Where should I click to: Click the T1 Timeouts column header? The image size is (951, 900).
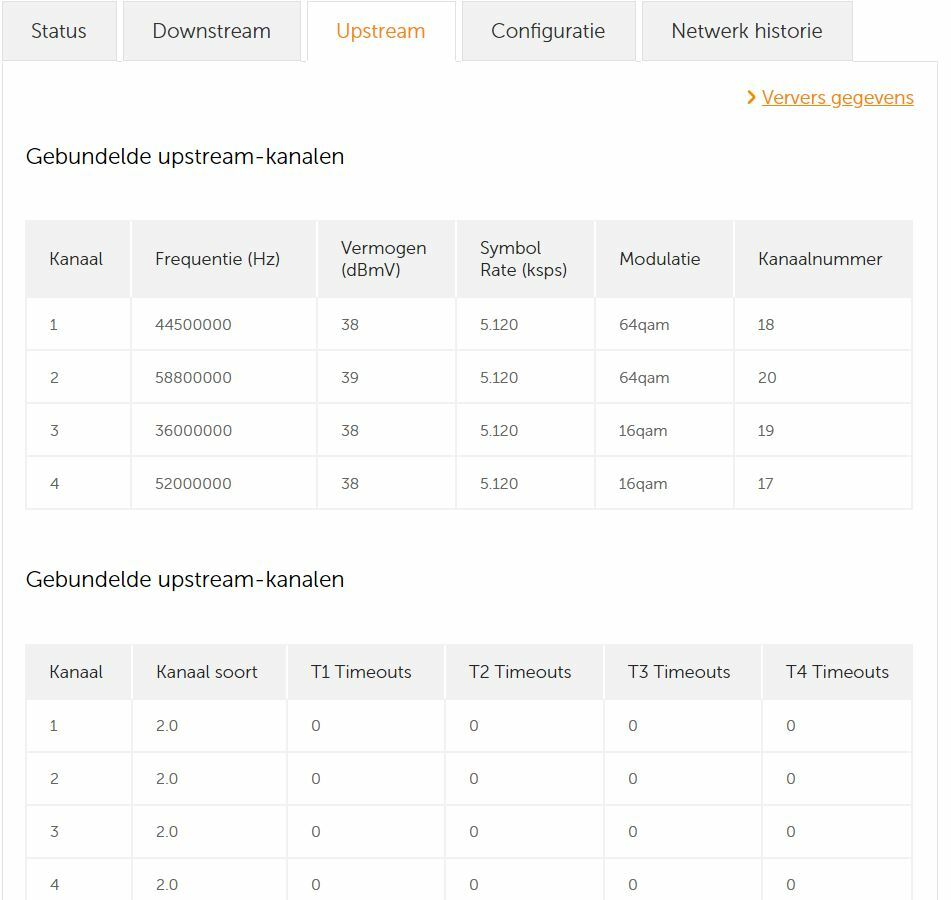coord(366,672)
